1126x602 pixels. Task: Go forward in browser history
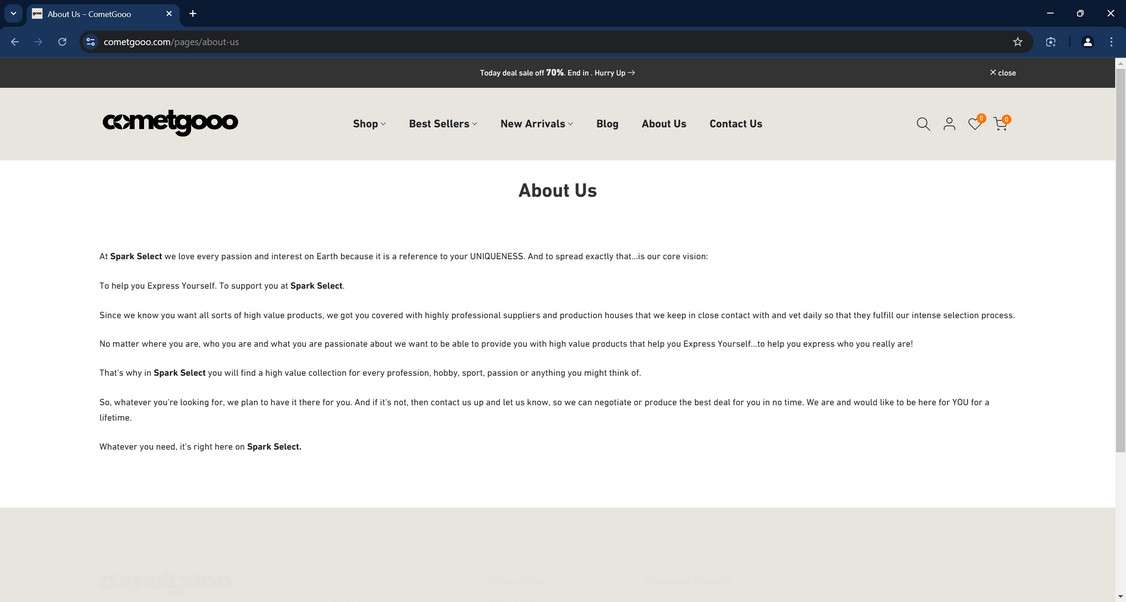click(38, 42)
